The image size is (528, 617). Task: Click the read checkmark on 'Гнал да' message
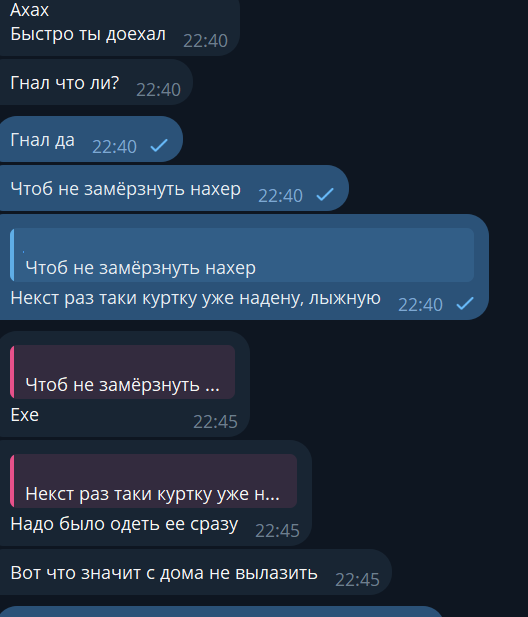pyautogui.click(x=159, y=146)
